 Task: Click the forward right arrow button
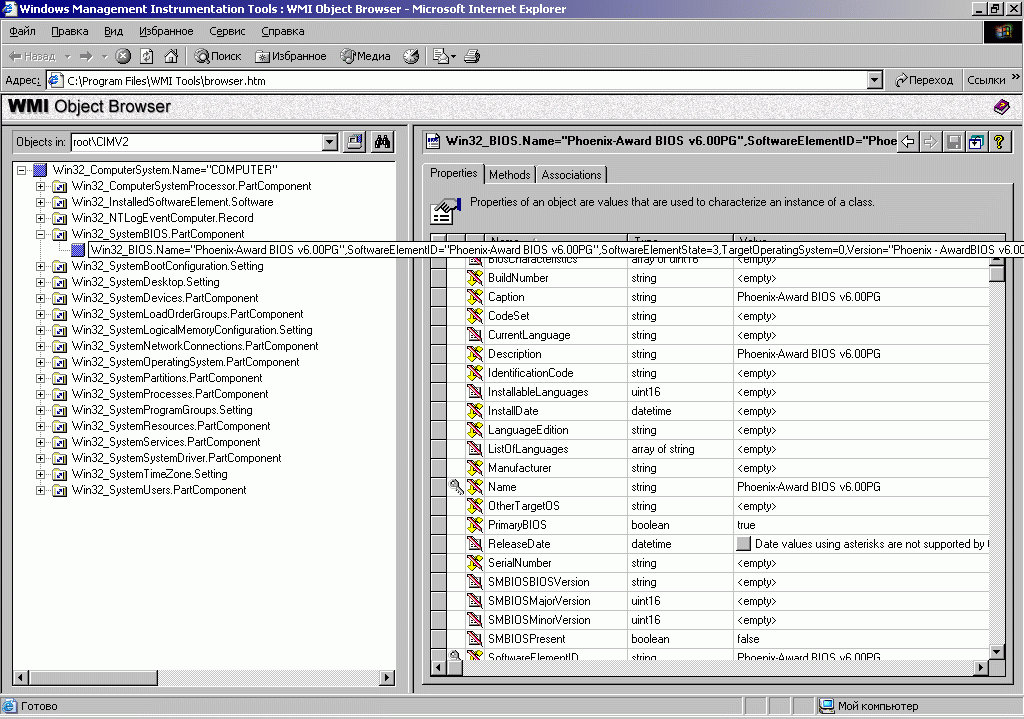(931, 141)
